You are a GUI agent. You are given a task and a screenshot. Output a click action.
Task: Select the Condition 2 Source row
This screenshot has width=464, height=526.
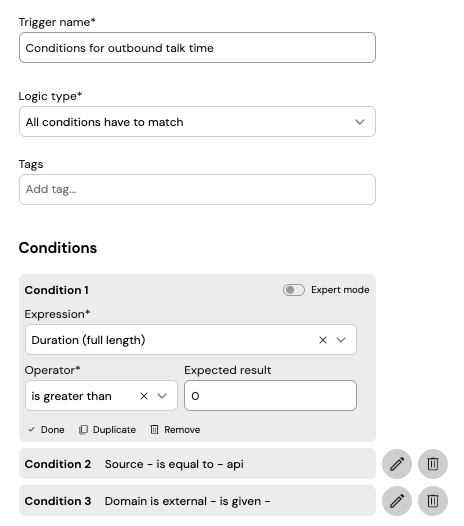pos(197,464)
